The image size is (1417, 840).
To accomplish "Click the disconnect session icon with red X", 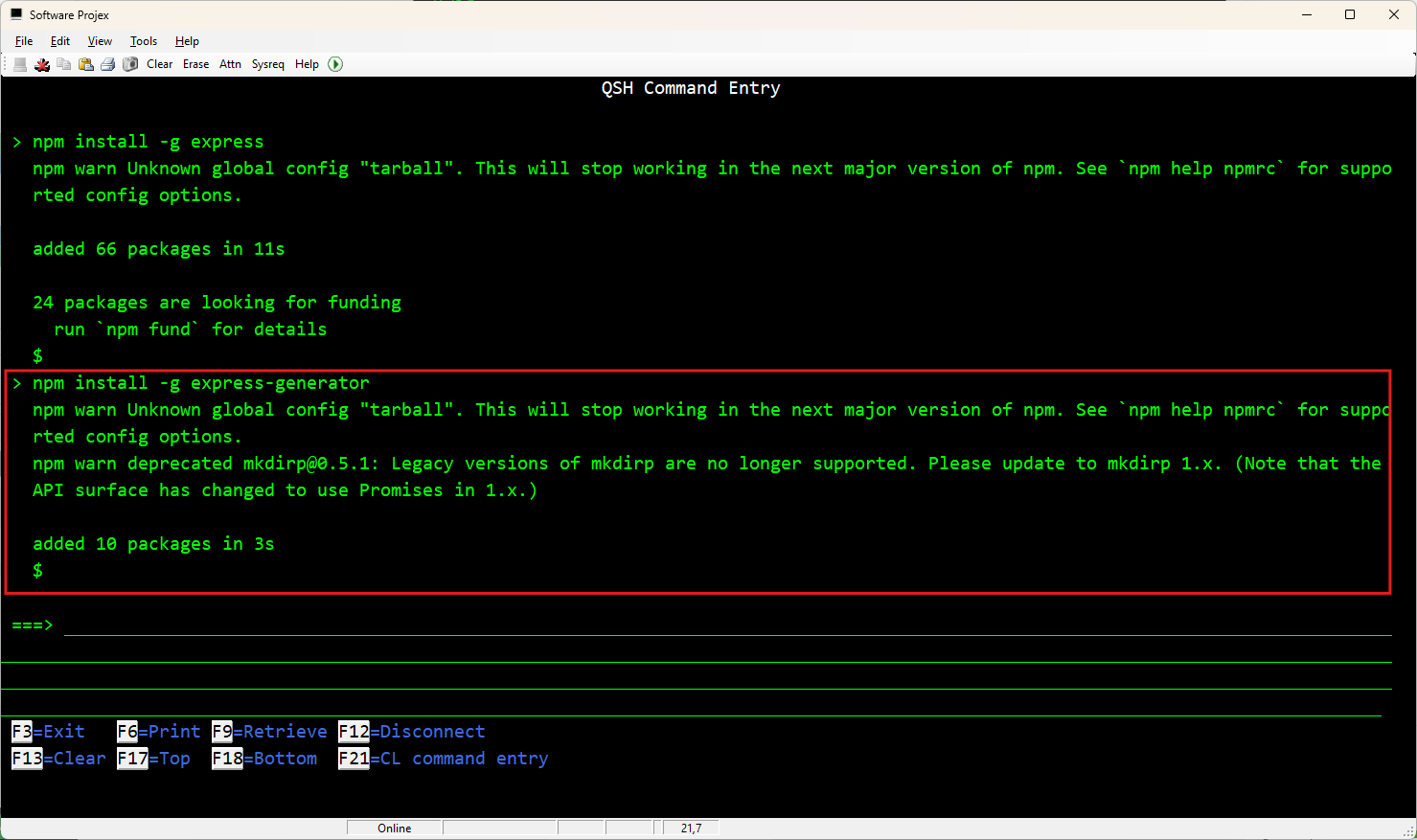I will (x=42, y=64).
